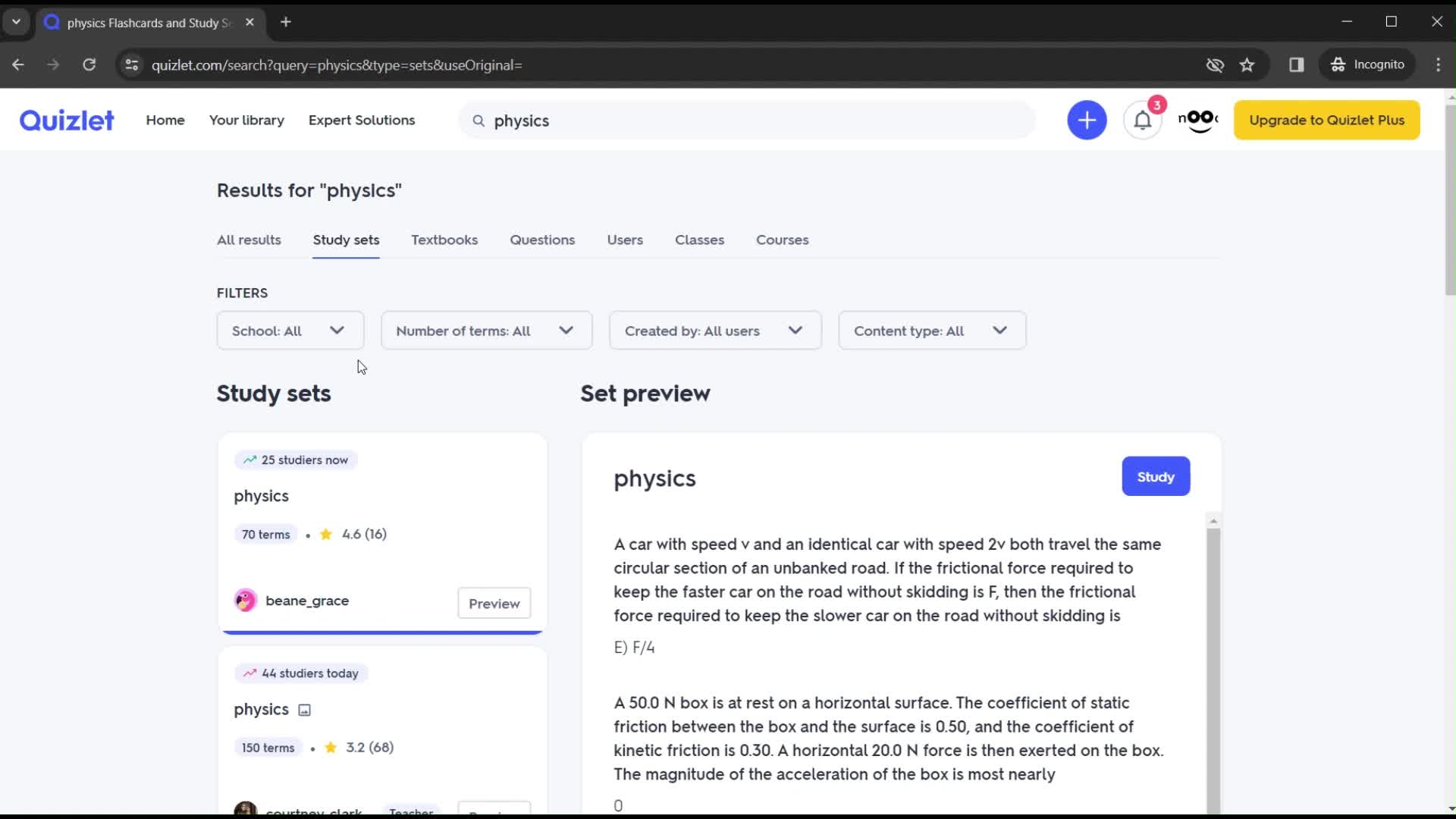
Task: Bookmark this page with the star icon
Action: (1247, 65)
